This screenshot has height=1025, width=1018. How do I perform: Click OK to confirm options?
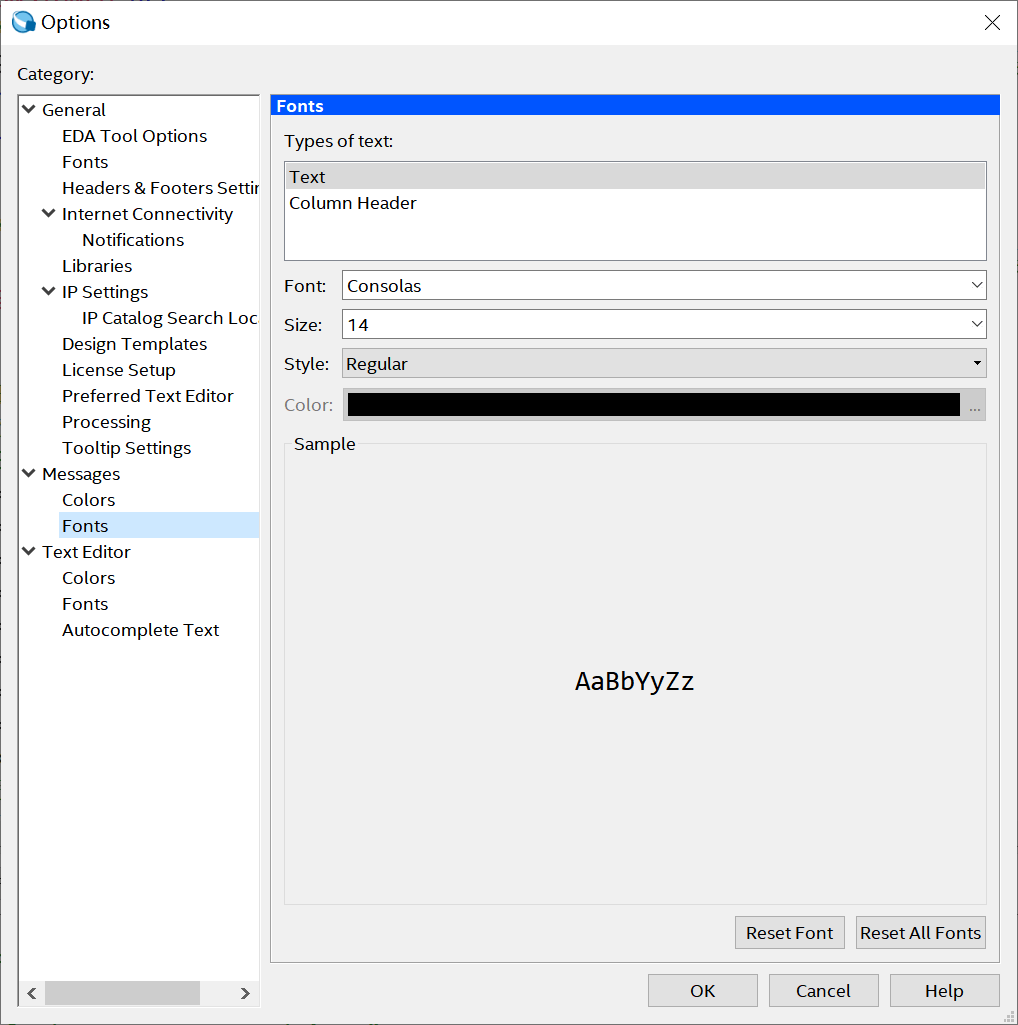tap(702, 991)
